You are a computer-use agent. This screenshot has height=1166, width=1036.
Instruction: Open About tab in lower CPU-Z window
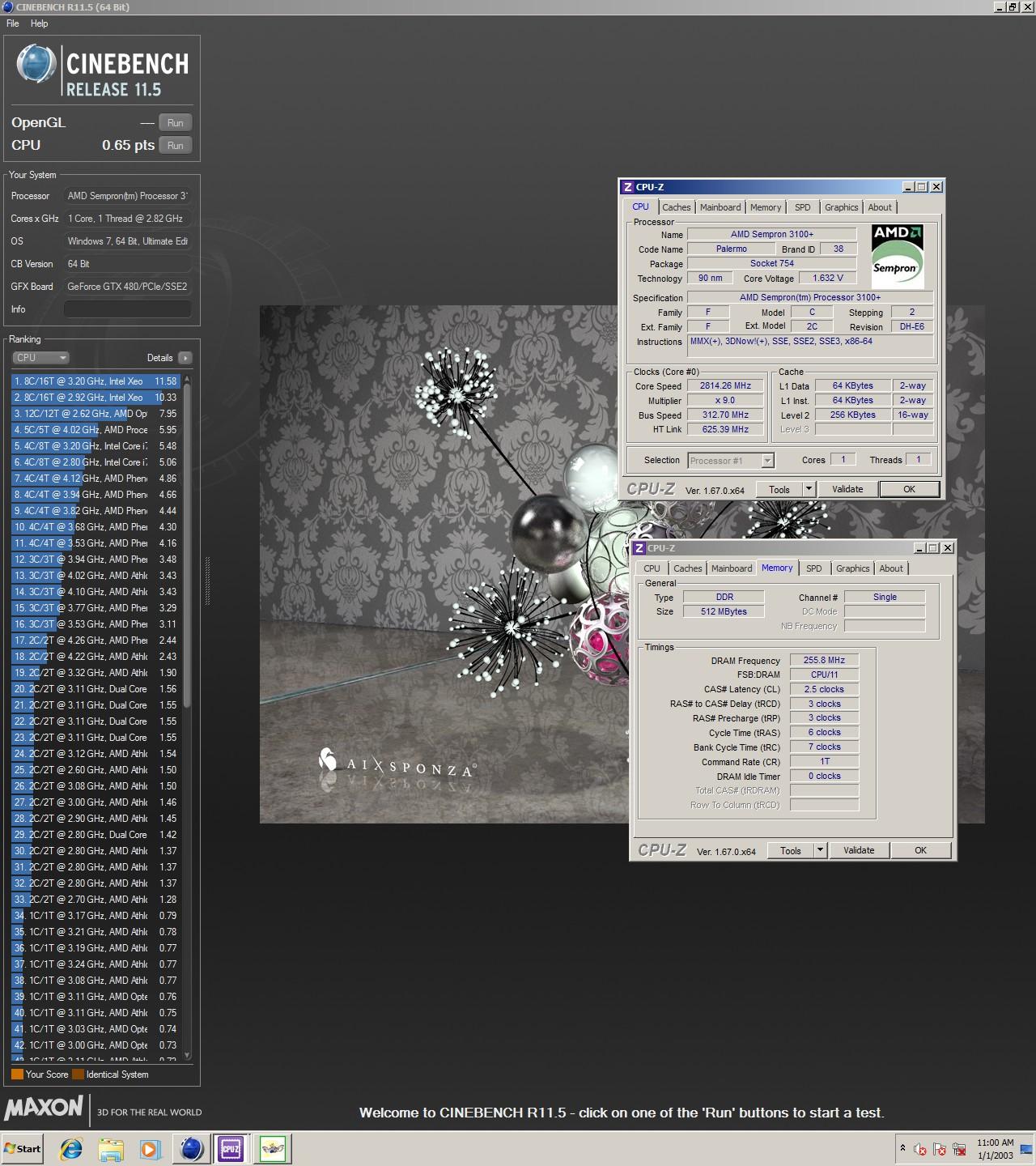[891, 568]
